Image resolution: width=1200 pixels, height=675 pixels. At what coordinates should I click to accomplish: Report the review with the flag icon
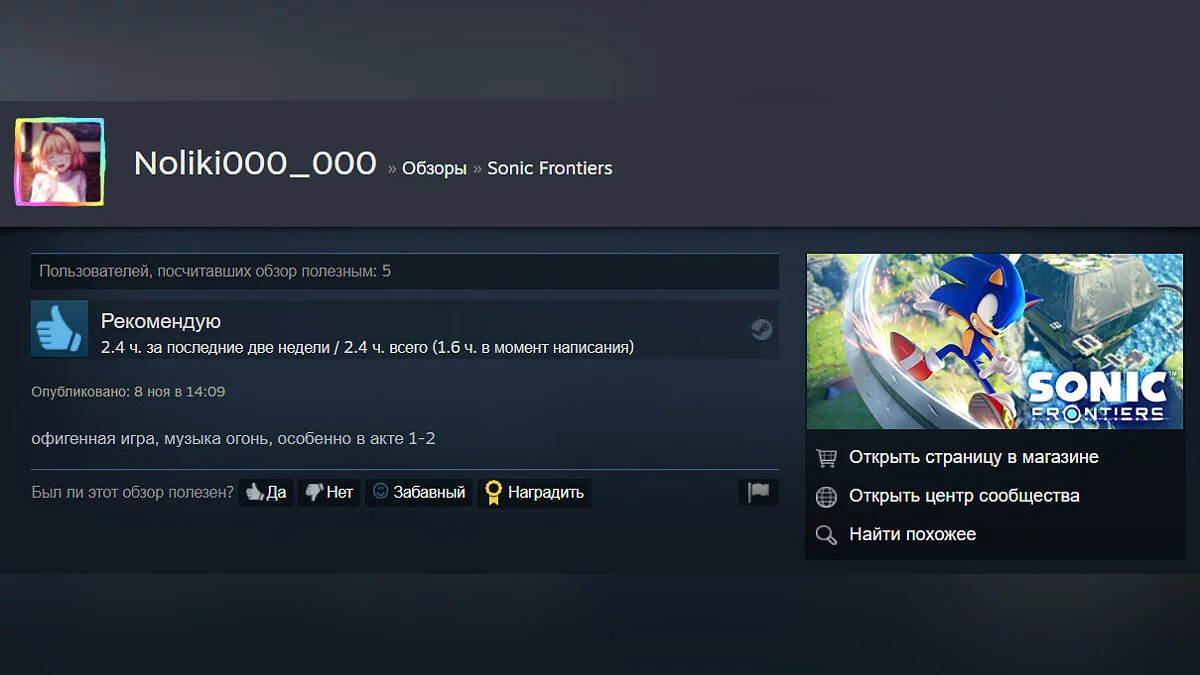click(759, 492)
